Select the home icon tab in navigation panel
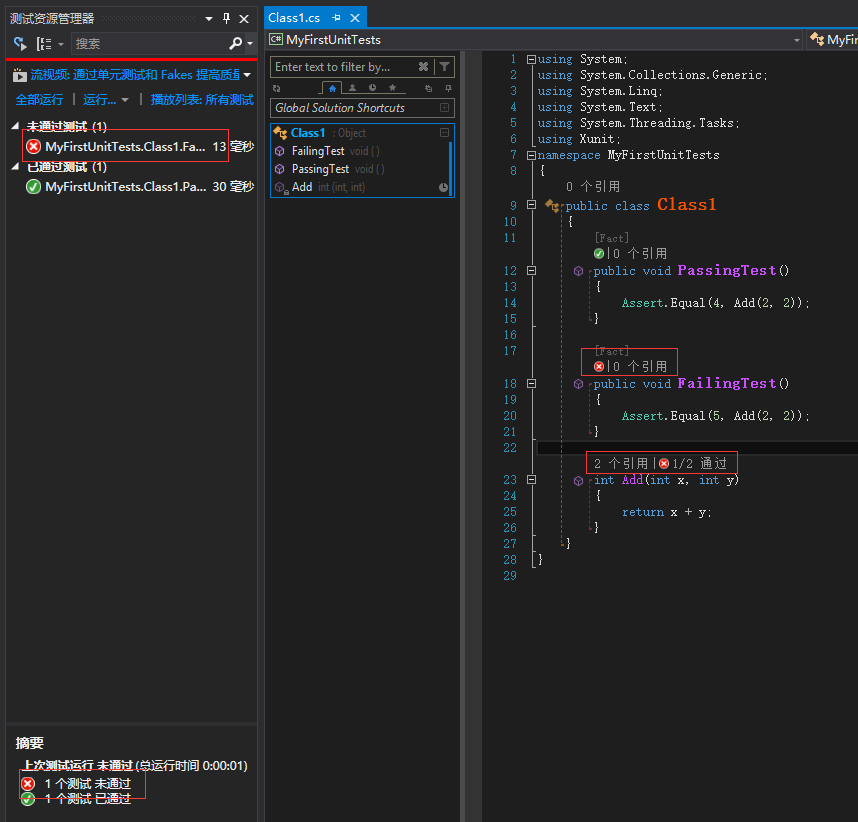The height and width of the screenshot is (822, 858). click(x=334, y=88)
